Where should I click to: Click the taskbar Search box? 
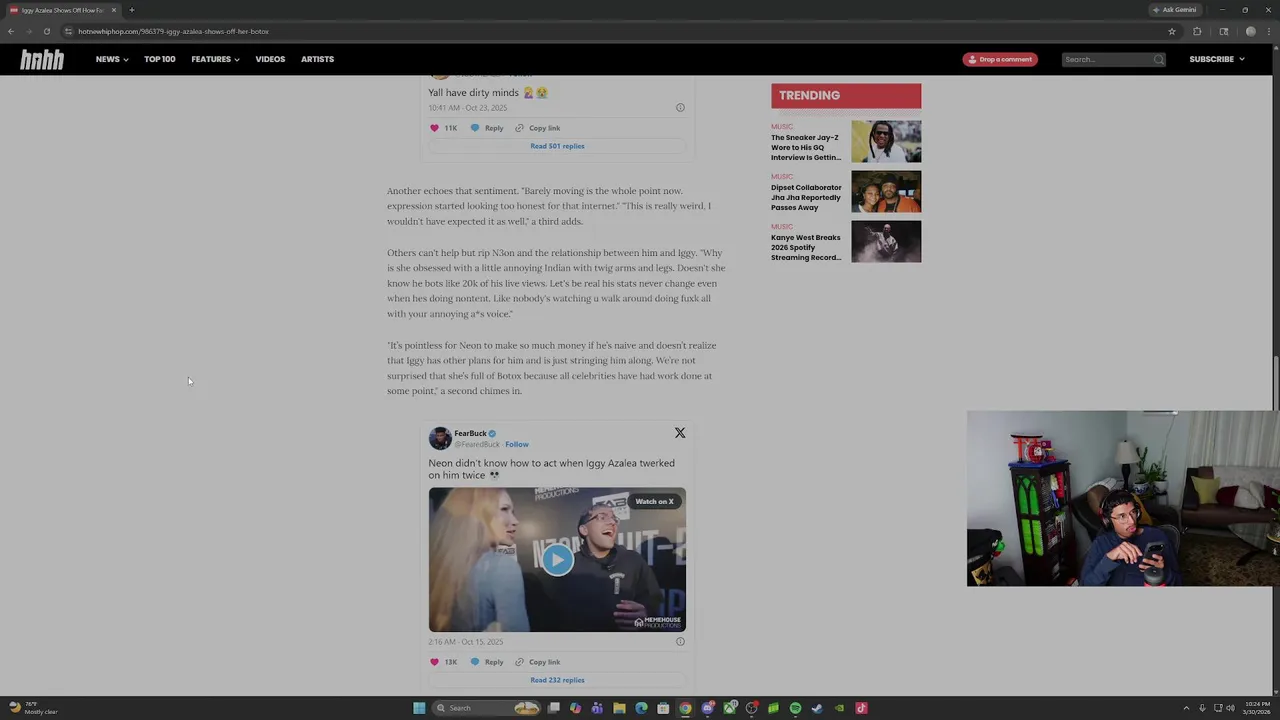(x=486, y=708)
